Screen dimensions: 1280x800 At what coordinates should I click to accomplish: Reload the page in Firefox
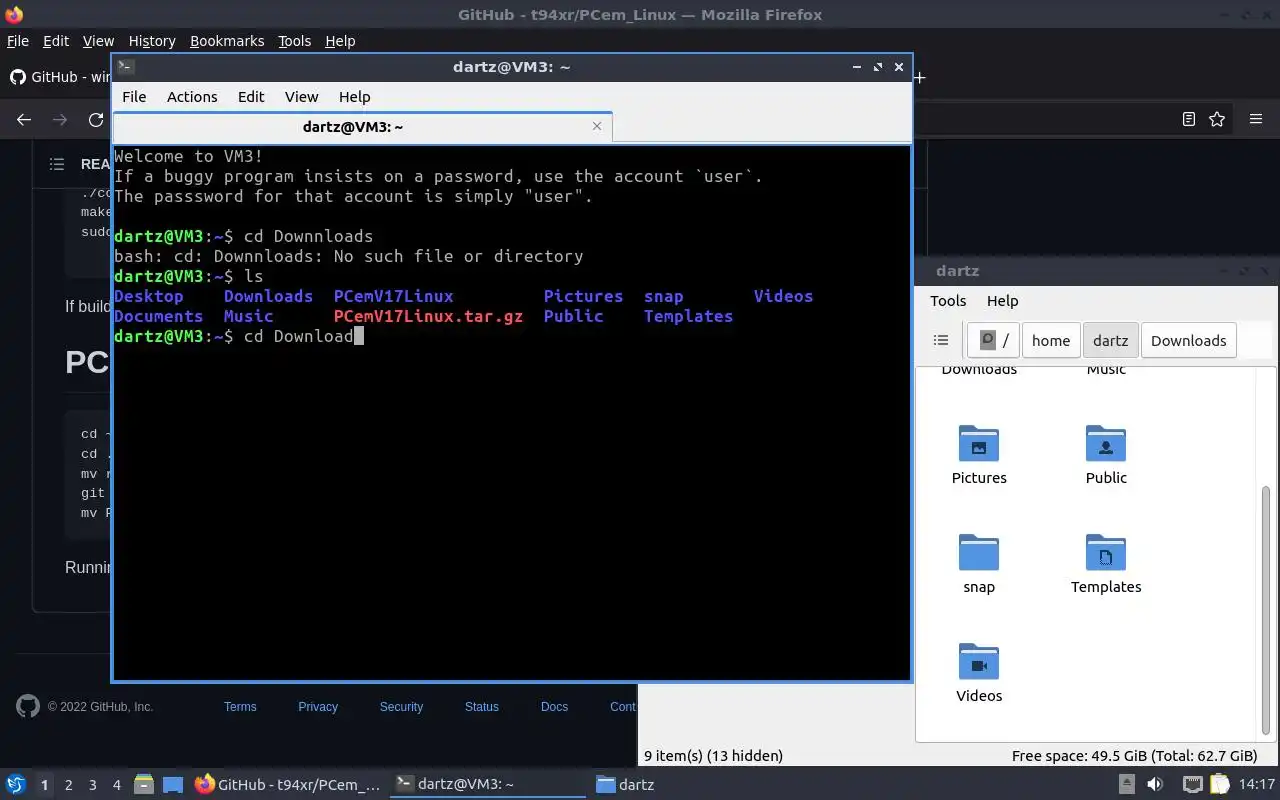pos(96,119)
